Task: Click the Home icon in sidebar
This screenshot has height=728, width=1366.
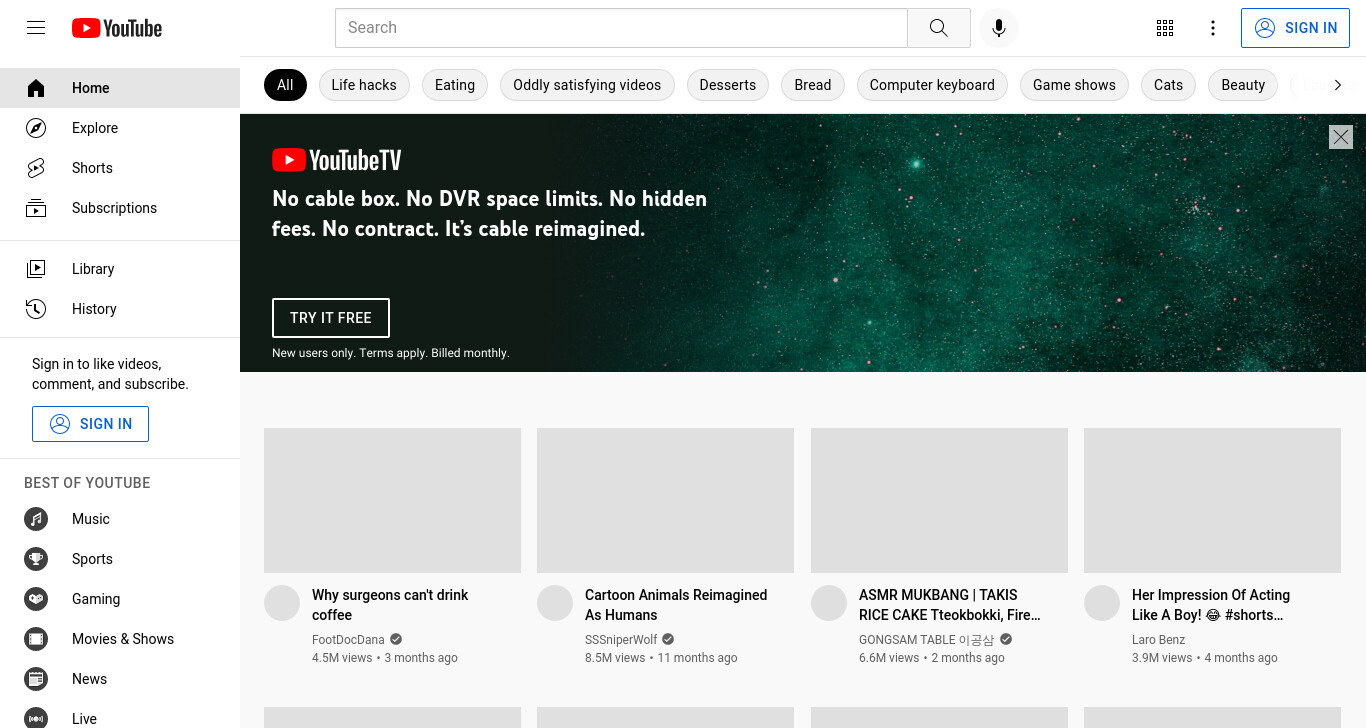Action: [x=36, y=88]
